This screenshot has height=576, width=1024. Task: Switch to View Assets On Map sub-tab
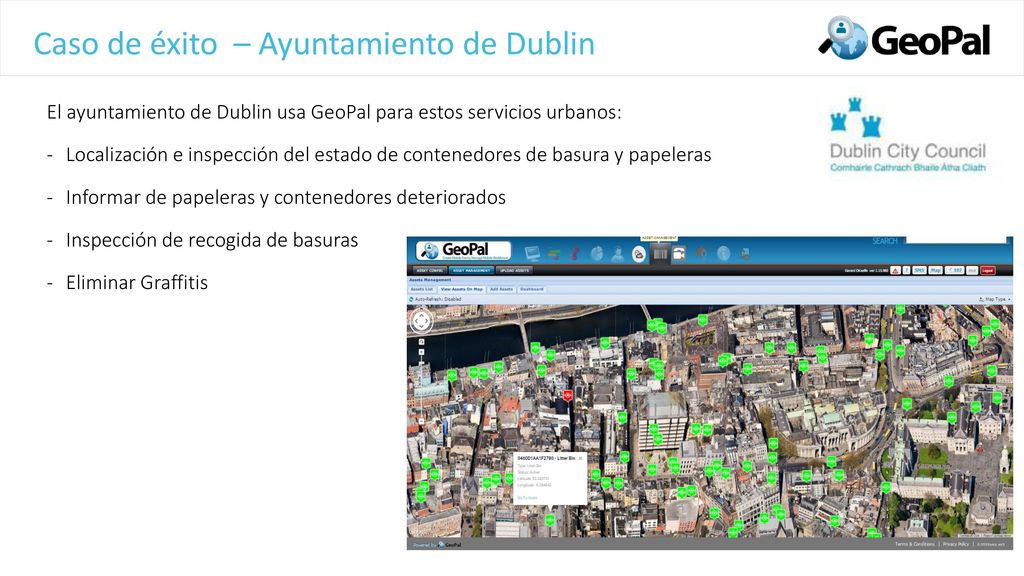click(x=461, y=289)
